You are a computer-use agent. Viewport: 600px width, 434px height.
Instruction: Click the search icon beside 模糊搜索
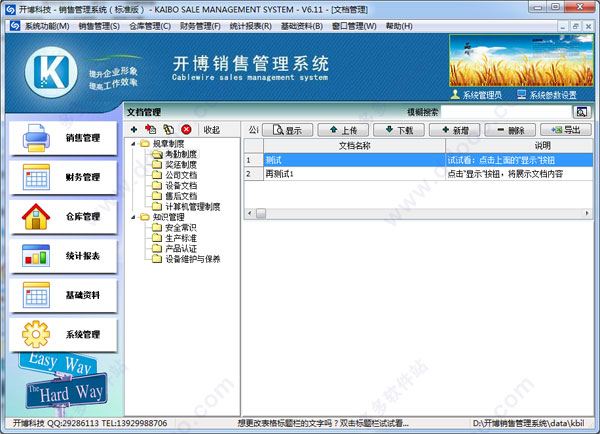click(x=582, y=112)
